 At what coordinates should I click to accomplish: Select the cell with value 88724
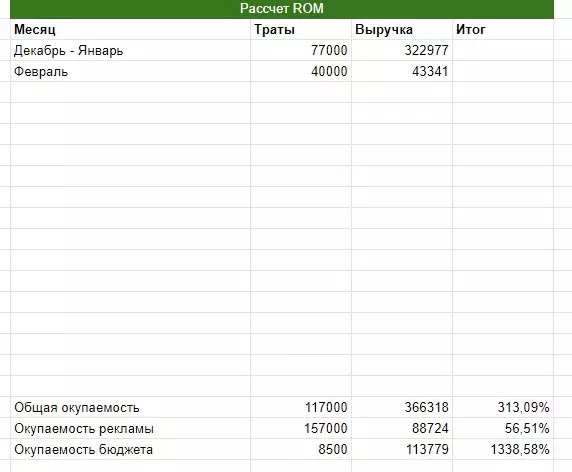[x=402, y=428]
